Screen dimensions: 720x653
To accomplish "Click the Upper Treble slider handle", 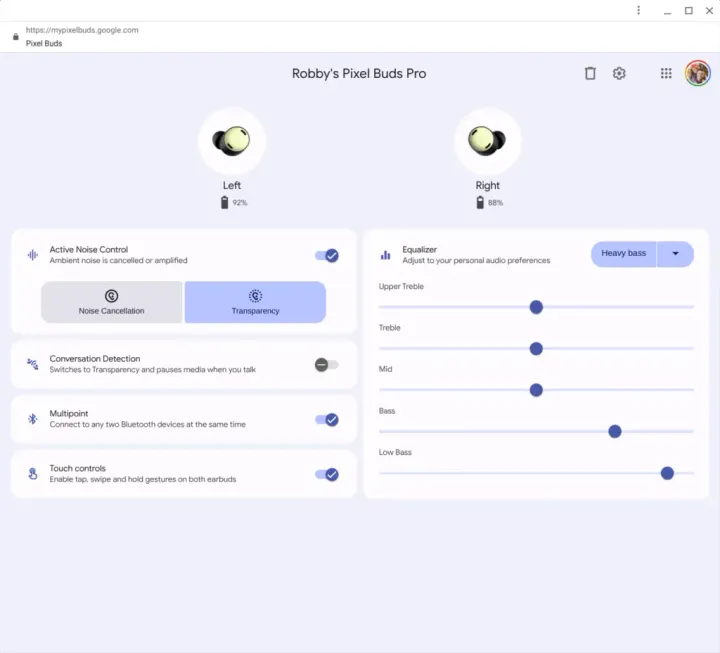I will coord(536,307).
